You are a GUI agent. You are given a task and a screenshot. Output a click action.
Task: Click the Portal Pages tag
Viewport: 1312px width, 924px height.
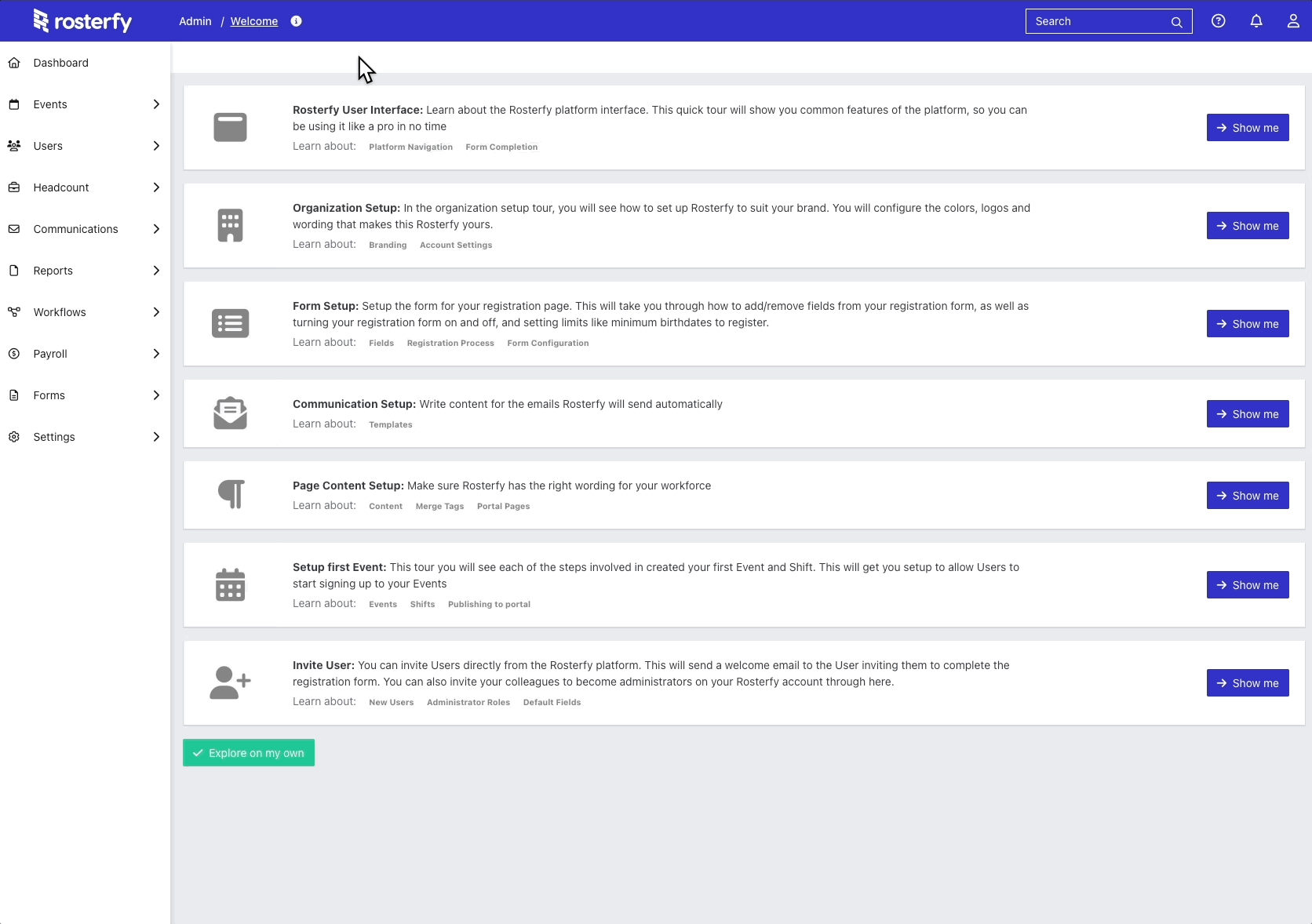[503, 507]
